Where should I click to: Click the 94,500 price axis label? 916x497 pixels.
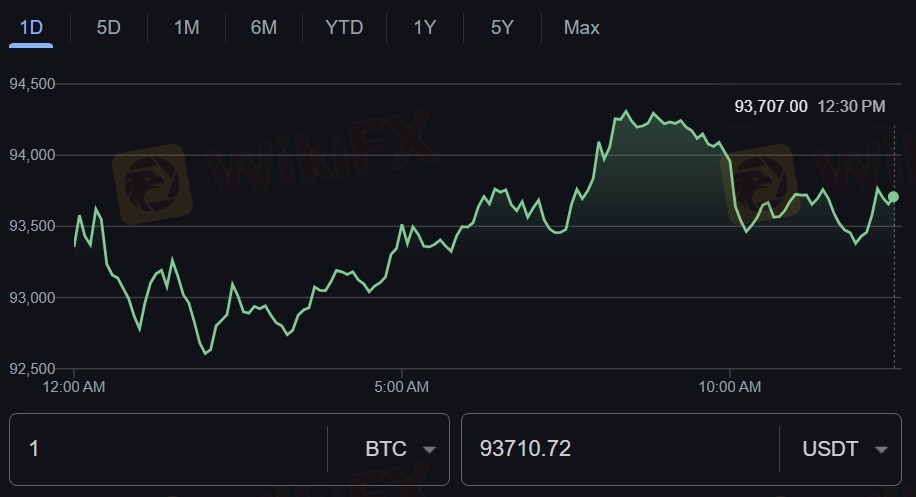point(32,84)
